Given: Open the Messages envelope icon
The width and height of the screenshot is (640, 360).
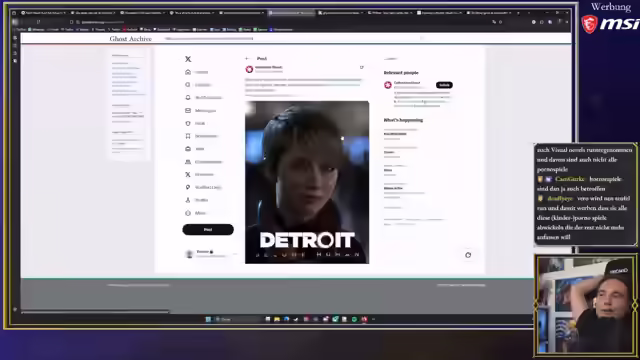Looking at the screenshot, I should point(188,110).
